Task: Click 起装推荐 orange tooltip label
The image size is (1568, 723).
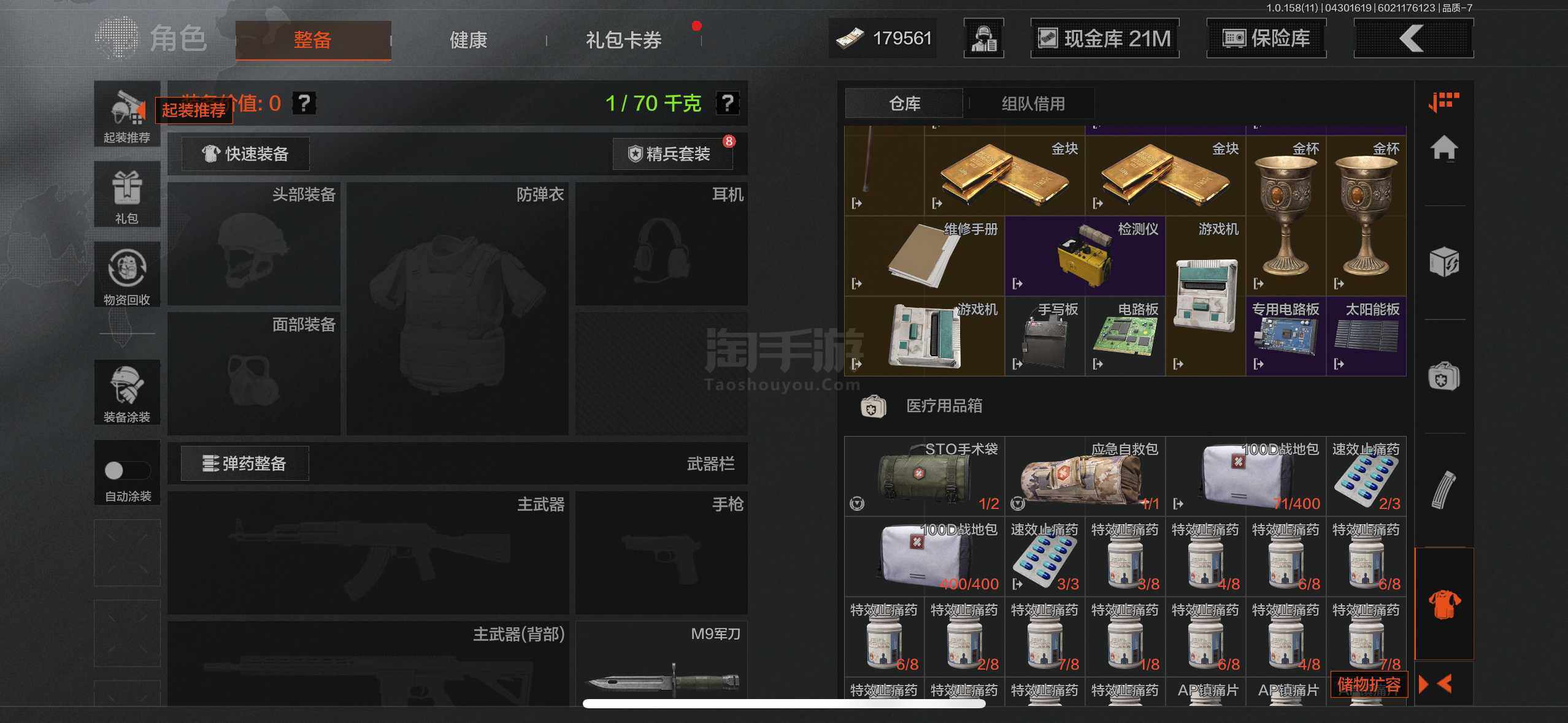Action: [194, 110]
